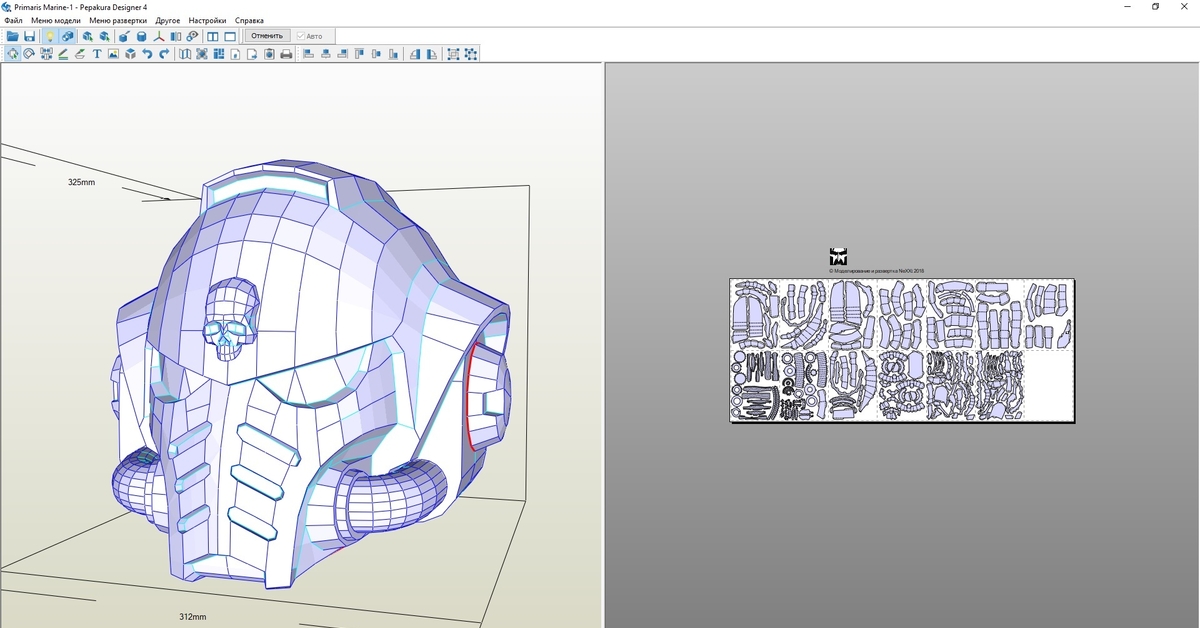Open the Другое menu
This screenshot has width=1200, height=628.
click(168, 20)
